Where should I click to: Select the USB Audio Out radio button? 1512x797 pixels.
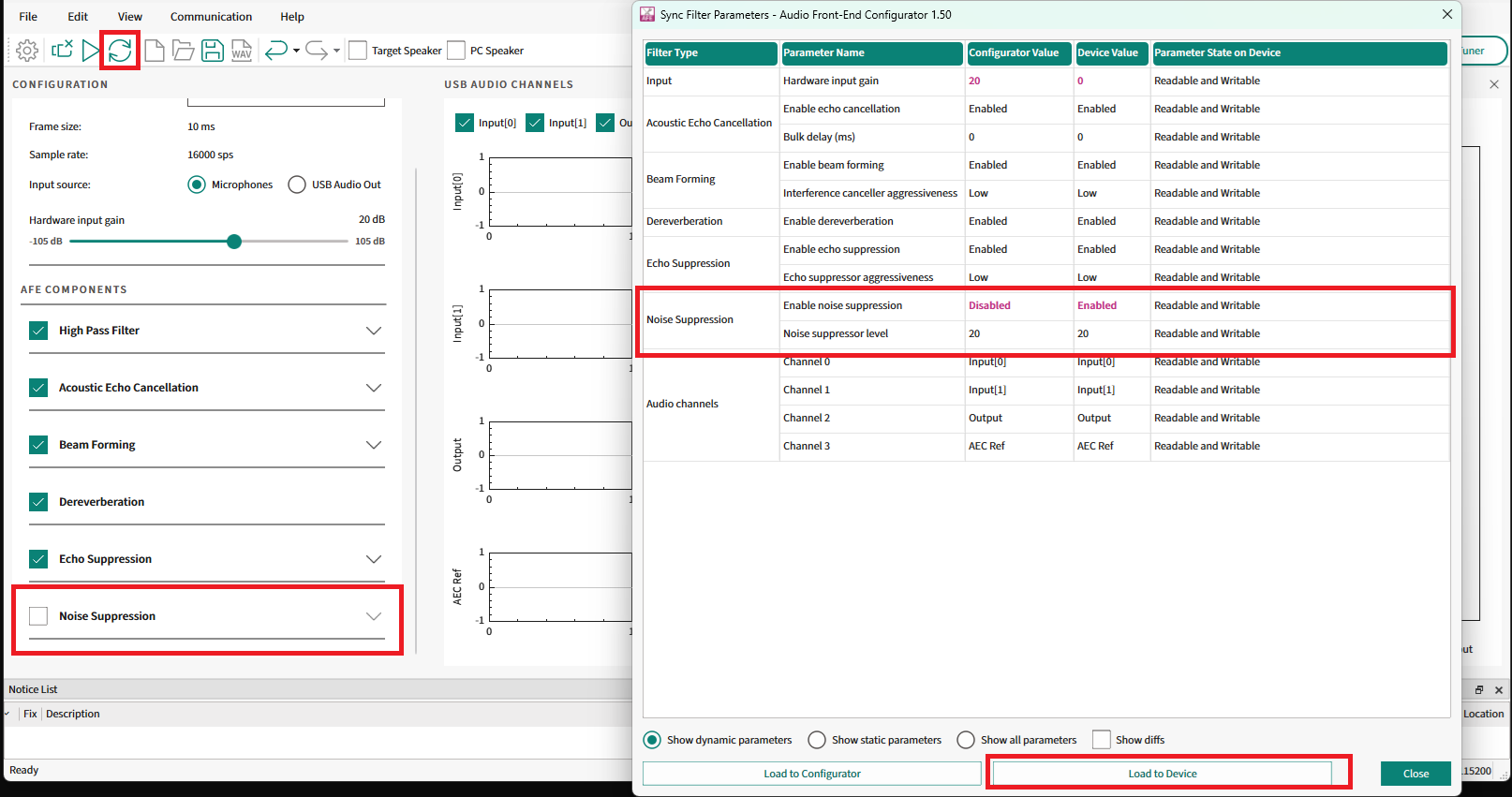[297, 184]
